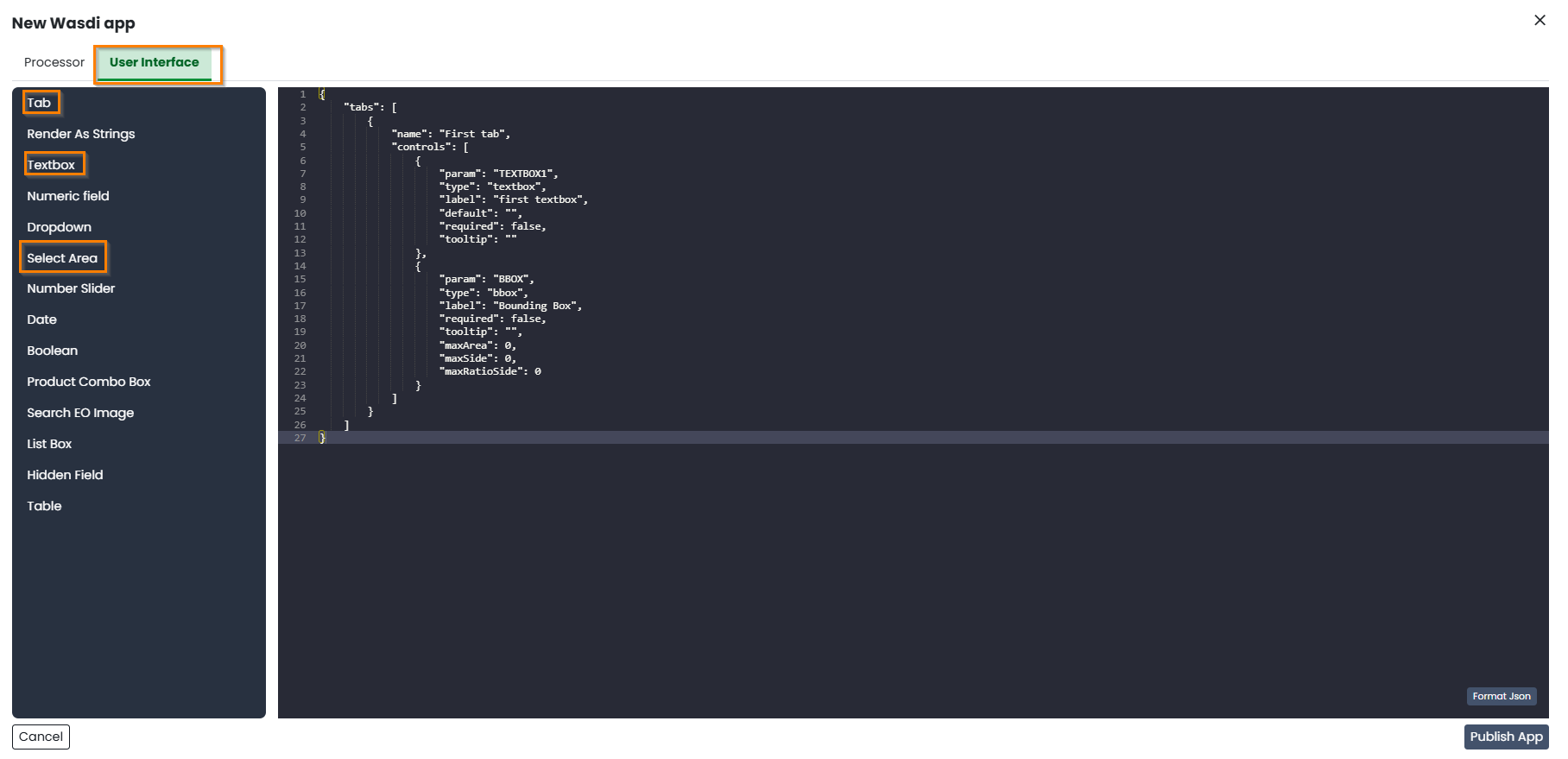
Task: Click the "param": "TEXTBOX1" line
Action: (498, 174)
